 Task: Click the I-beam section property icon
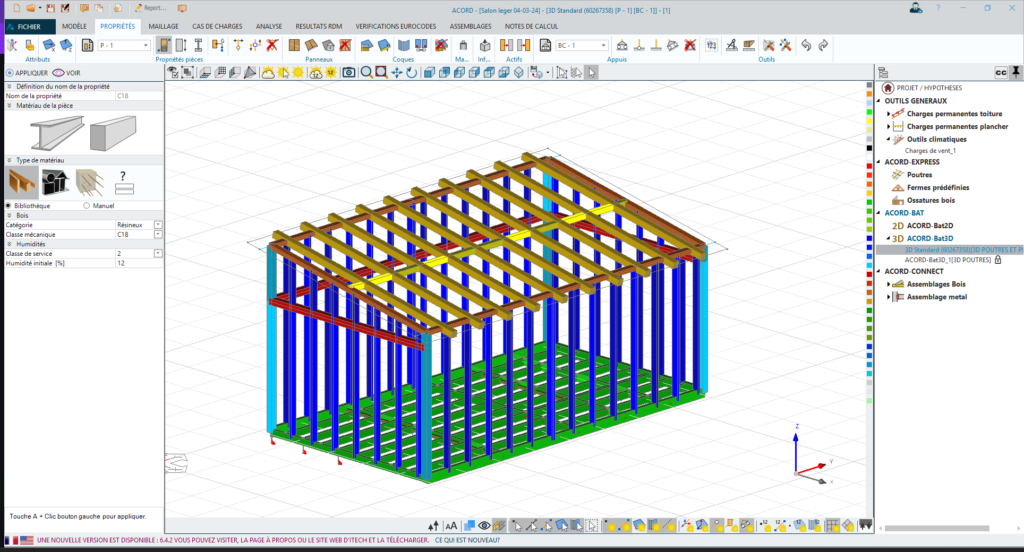[198, 45]
